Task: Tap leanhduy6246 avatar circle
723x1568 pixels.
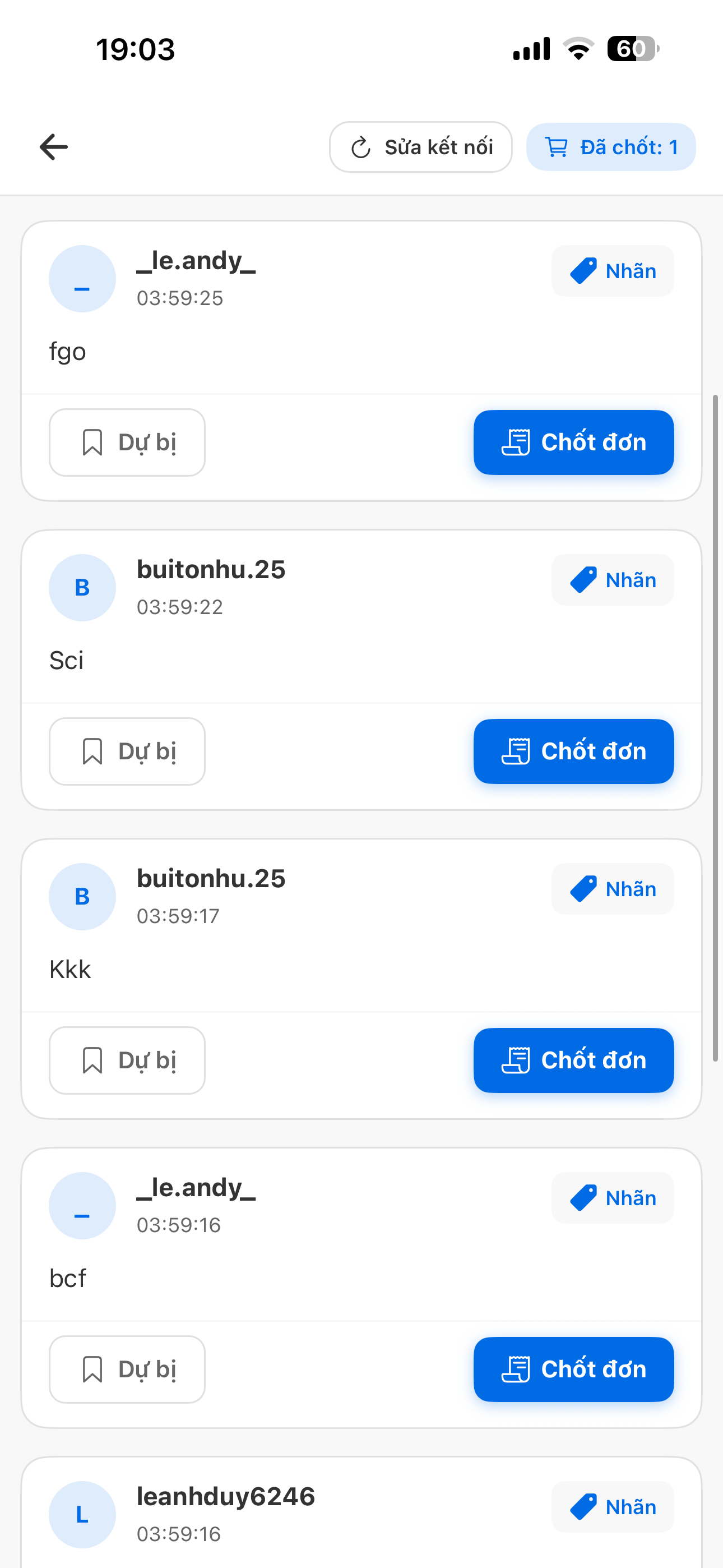Action: (x=82, y=1514)
